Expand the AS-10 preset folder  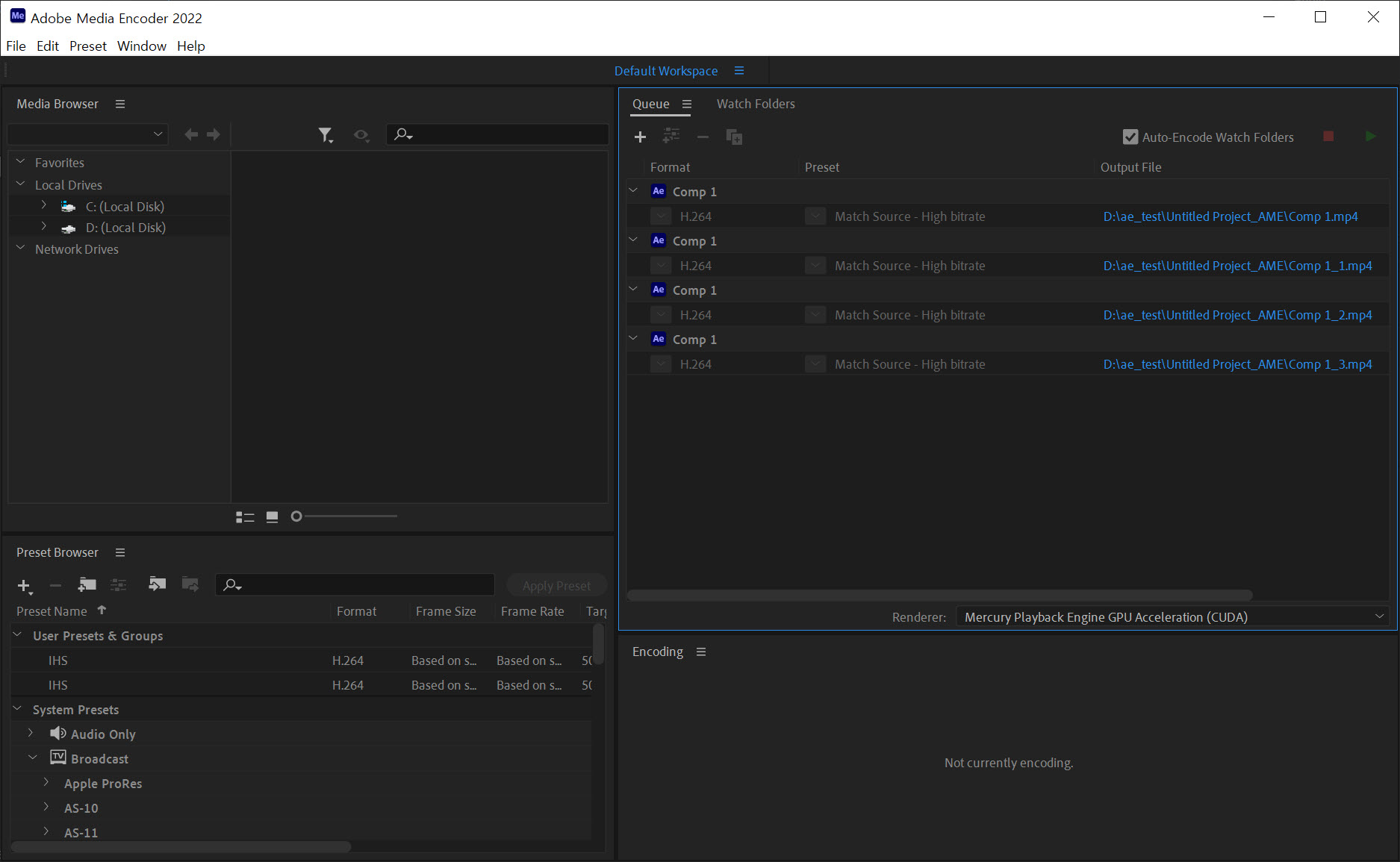(46, 808)
